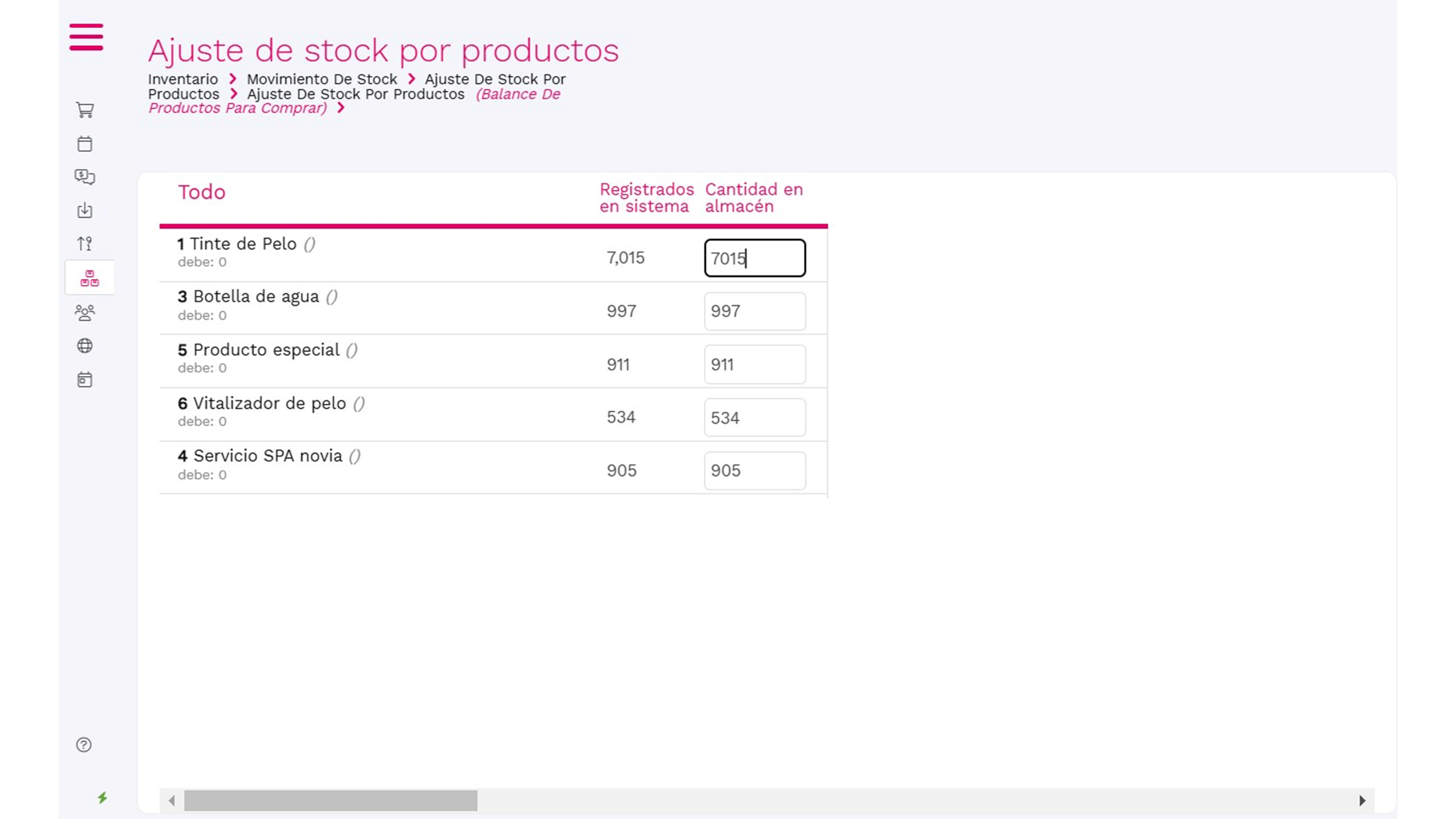This screenshot has height=819, width=1456.
Task: Click the money chat bubbles sidebar icon
Action: (85, 177)
